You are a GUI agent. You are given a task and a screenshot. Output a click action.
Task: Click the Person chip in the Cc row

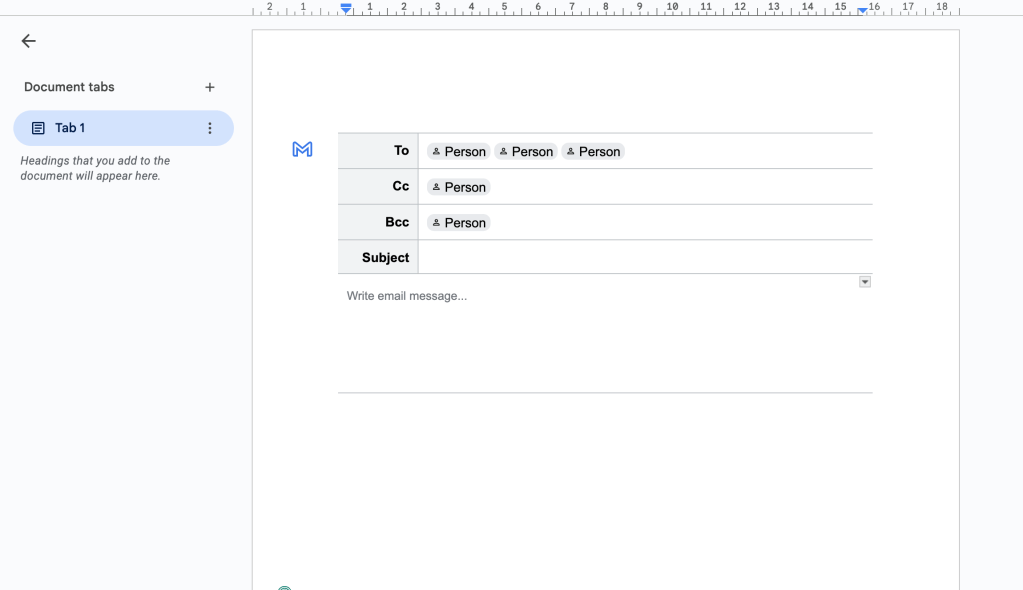pos(458,187)
